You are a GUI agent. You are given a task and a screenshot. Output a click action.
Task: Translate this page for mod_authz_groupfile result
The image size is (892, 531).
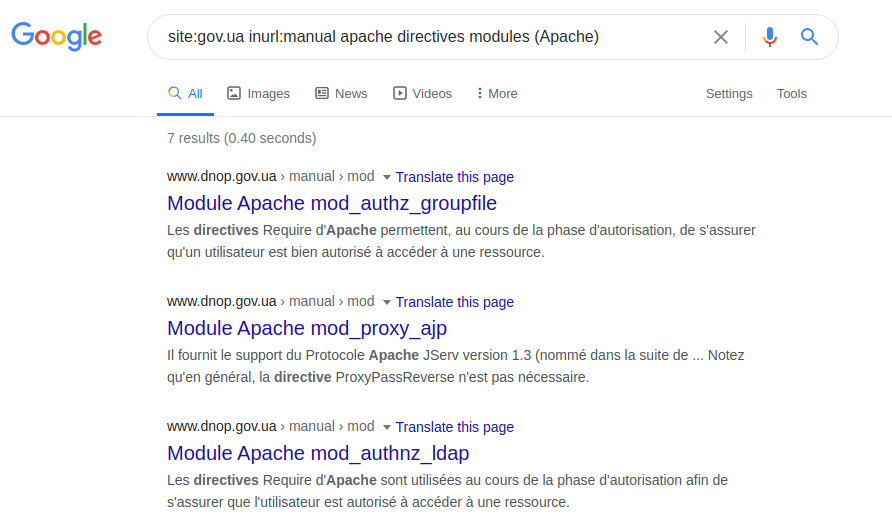(455, 177)
